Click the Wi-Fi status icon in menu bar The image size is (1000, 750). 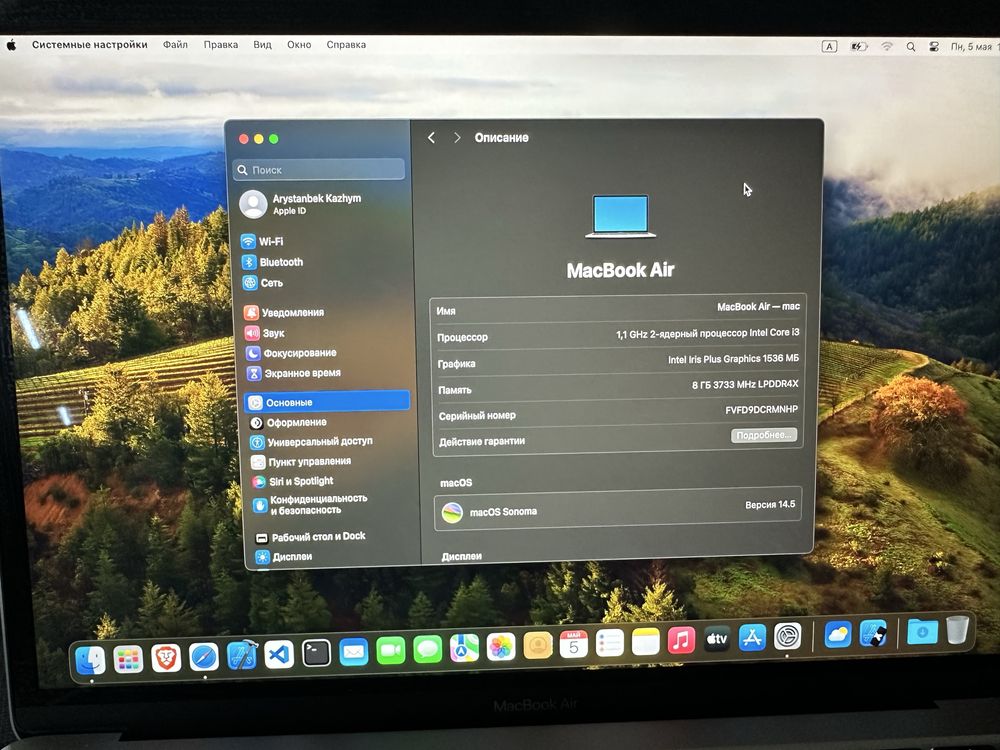coord(886,47)
